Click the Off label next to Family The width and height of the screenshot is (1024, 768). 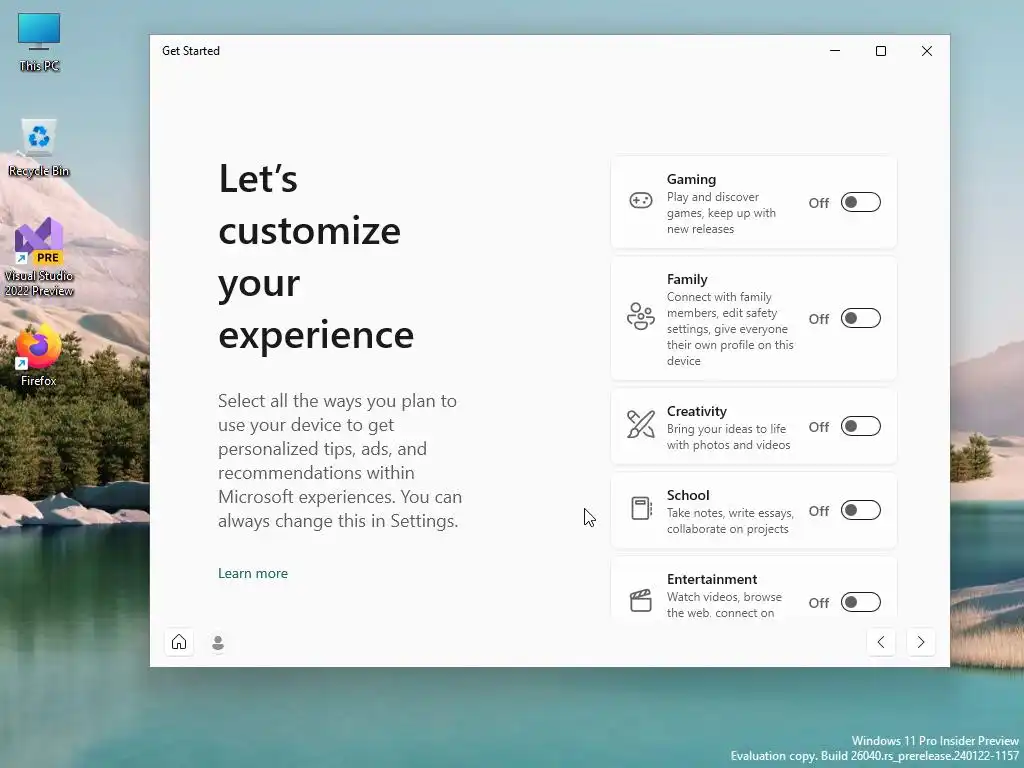coord(819,319)
